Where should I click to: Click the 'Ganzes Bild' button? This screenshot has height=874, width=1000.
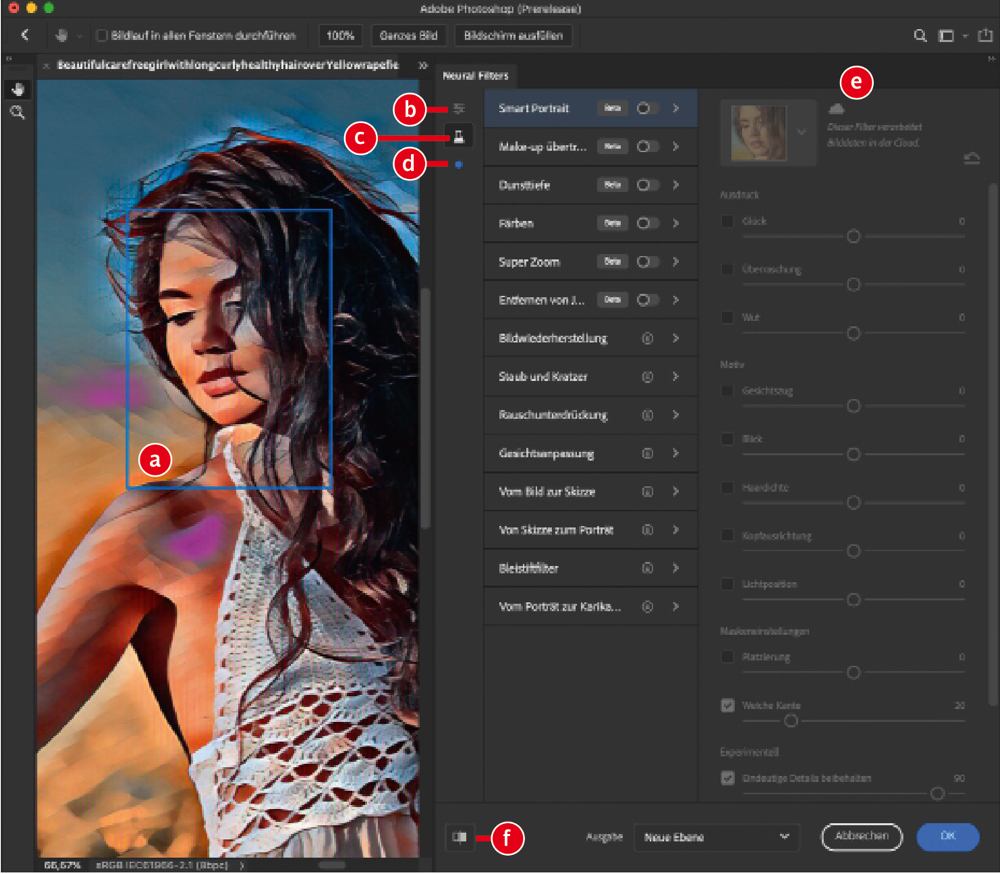tap(410, 36)
